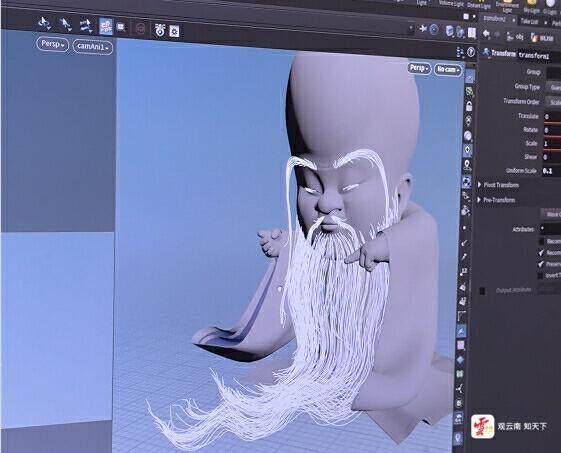The width and height of the screenshot is (561, 453).
Task: Click the Shear value field
Action: 551,157
